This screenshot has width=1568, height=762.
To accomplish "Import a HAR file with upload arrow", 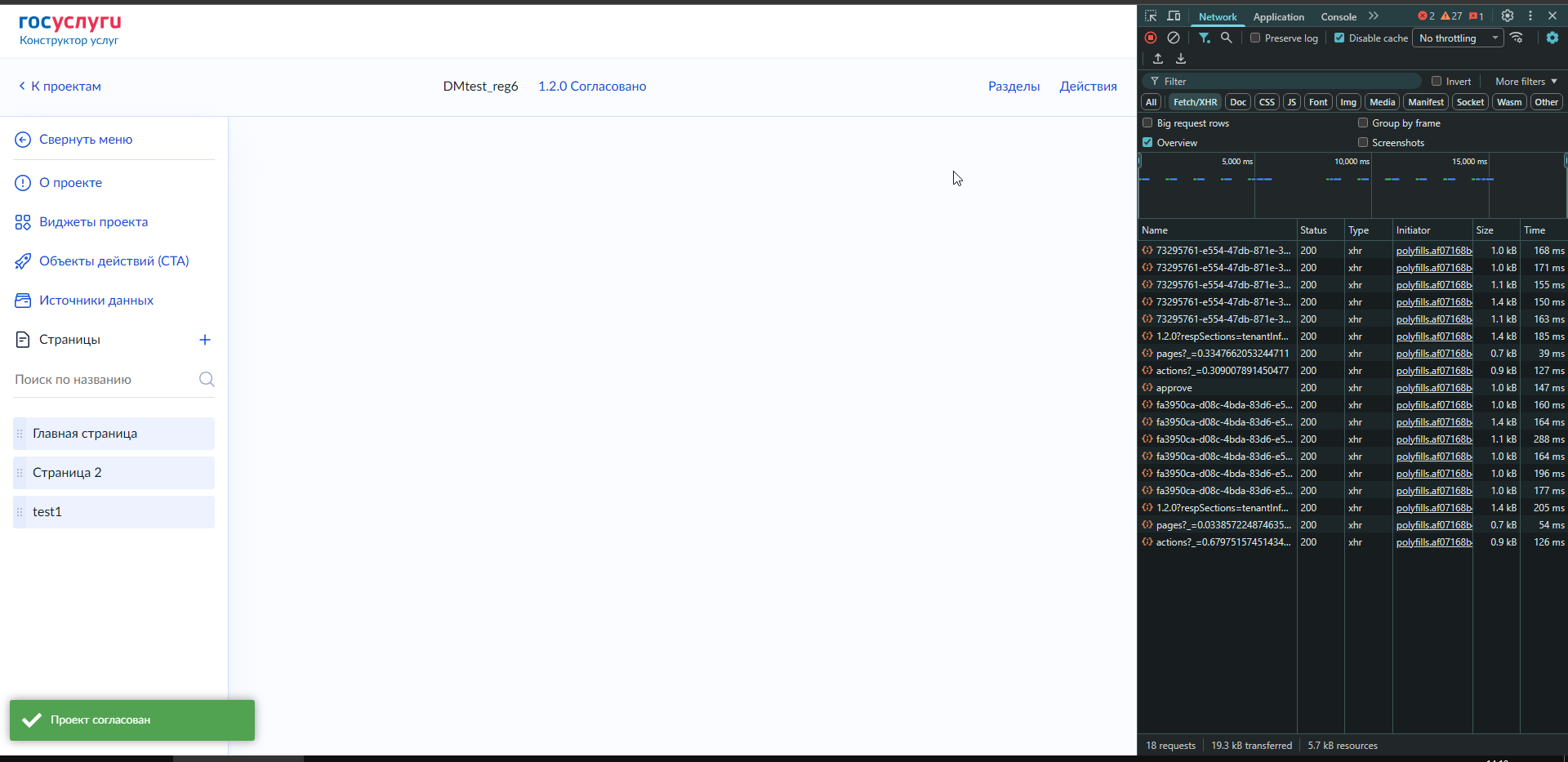I will 1158,59.
